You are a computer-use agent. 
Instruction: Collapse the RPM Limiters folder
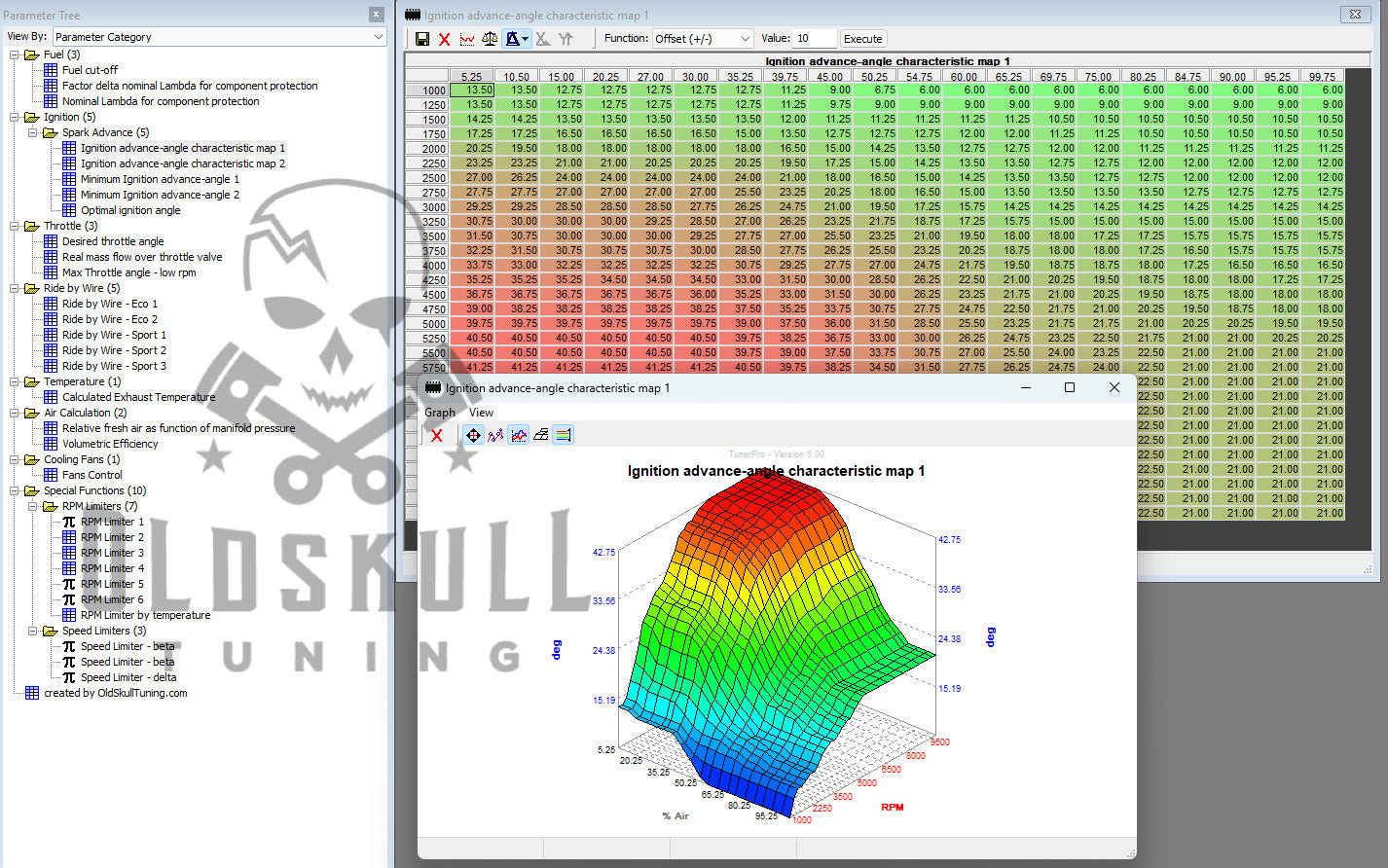point(33,506)
